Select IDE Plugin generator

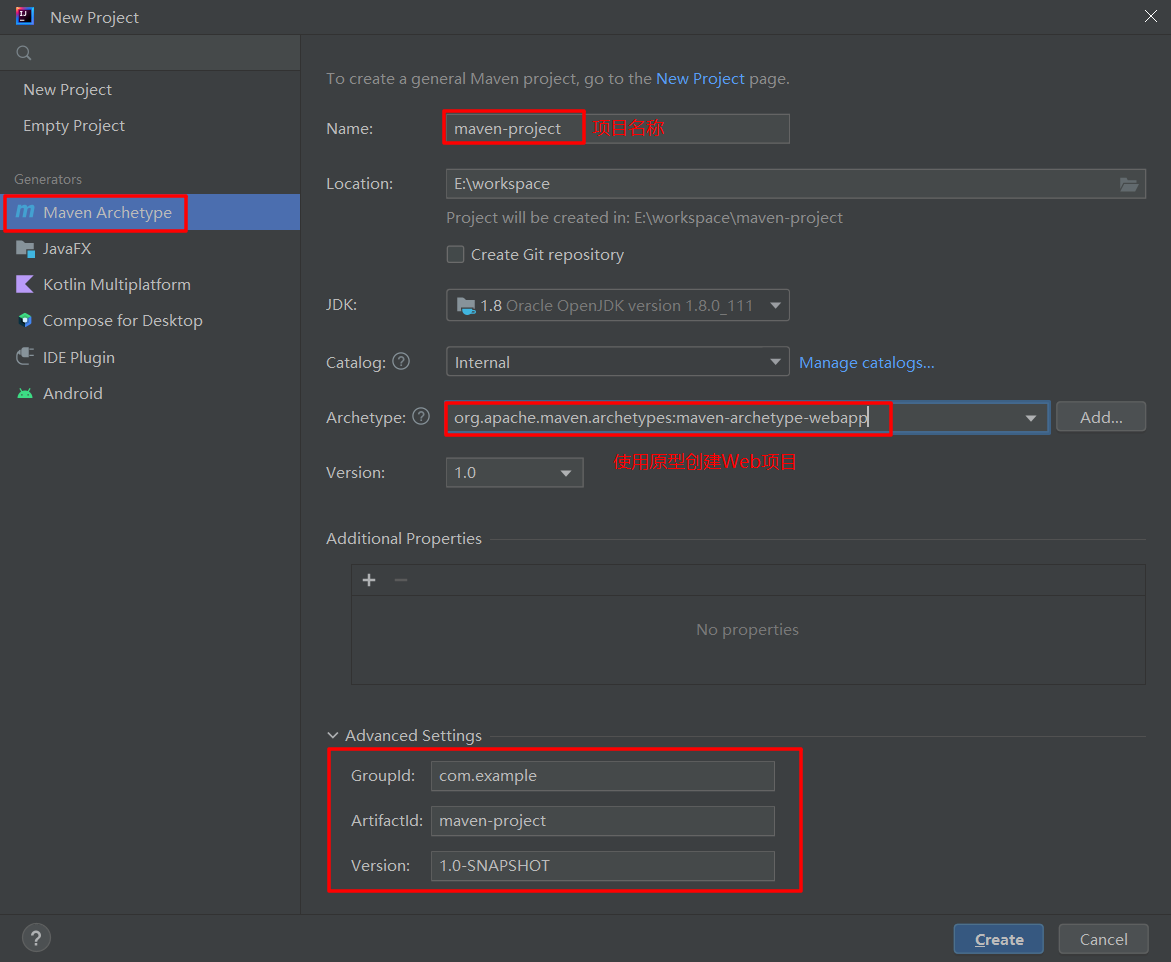coord(150,357)
